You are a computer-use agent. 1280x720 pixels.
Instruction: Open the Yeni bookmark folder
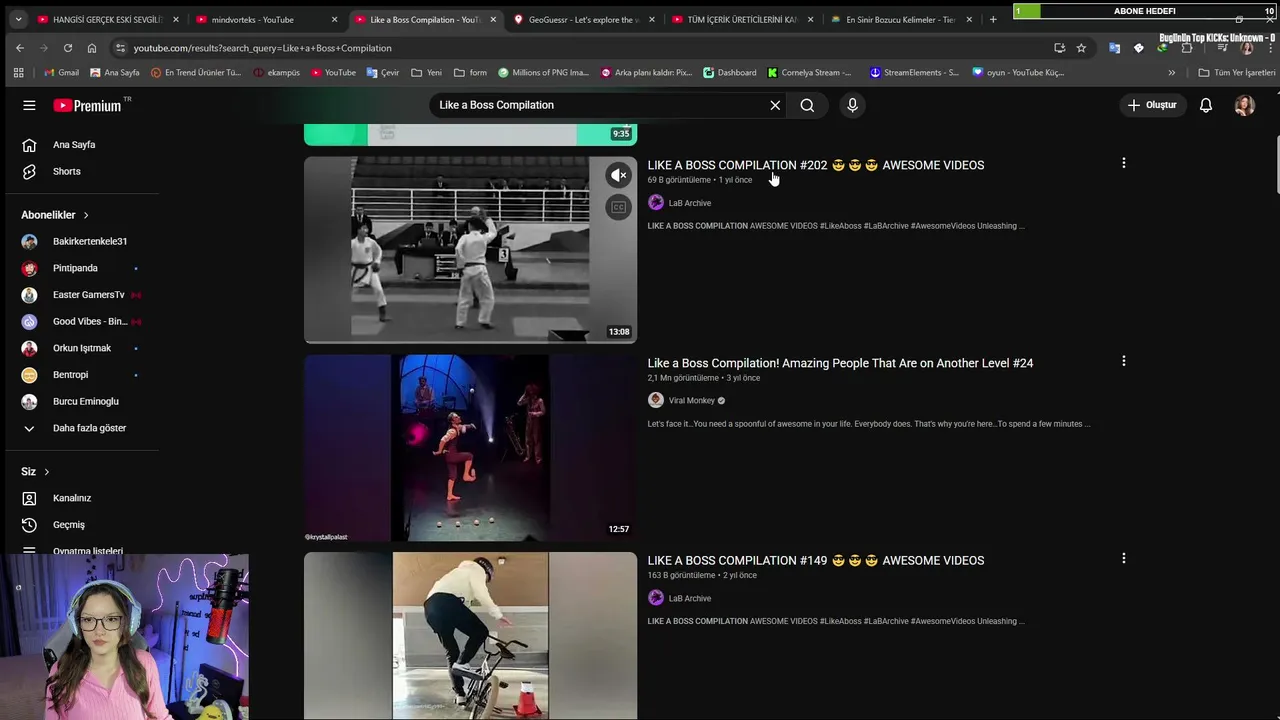(x=426, y=72)
